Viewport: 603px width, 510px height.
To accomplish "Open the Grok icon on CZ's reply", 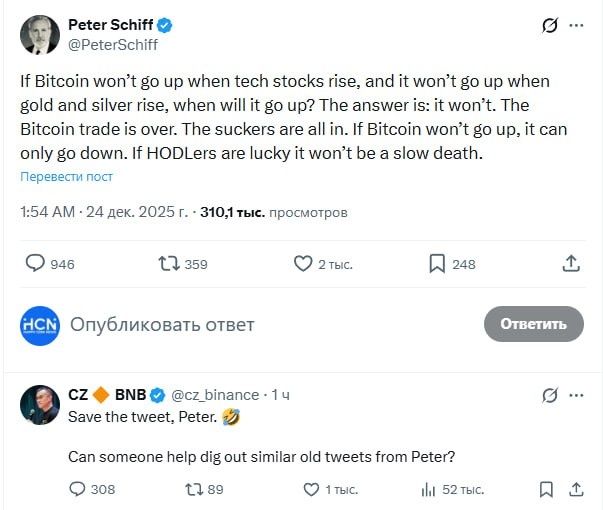I will (x=549, y=395).
